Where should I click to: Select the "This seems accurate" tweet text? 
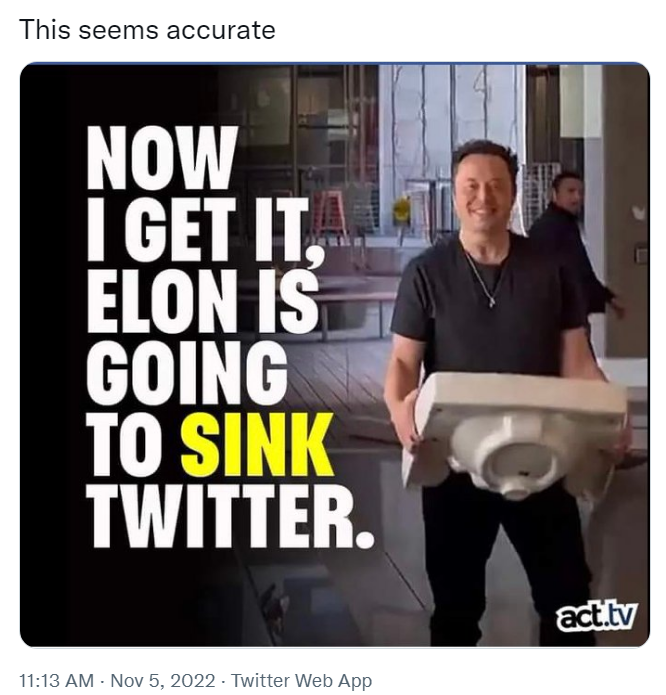pos(147,30)
